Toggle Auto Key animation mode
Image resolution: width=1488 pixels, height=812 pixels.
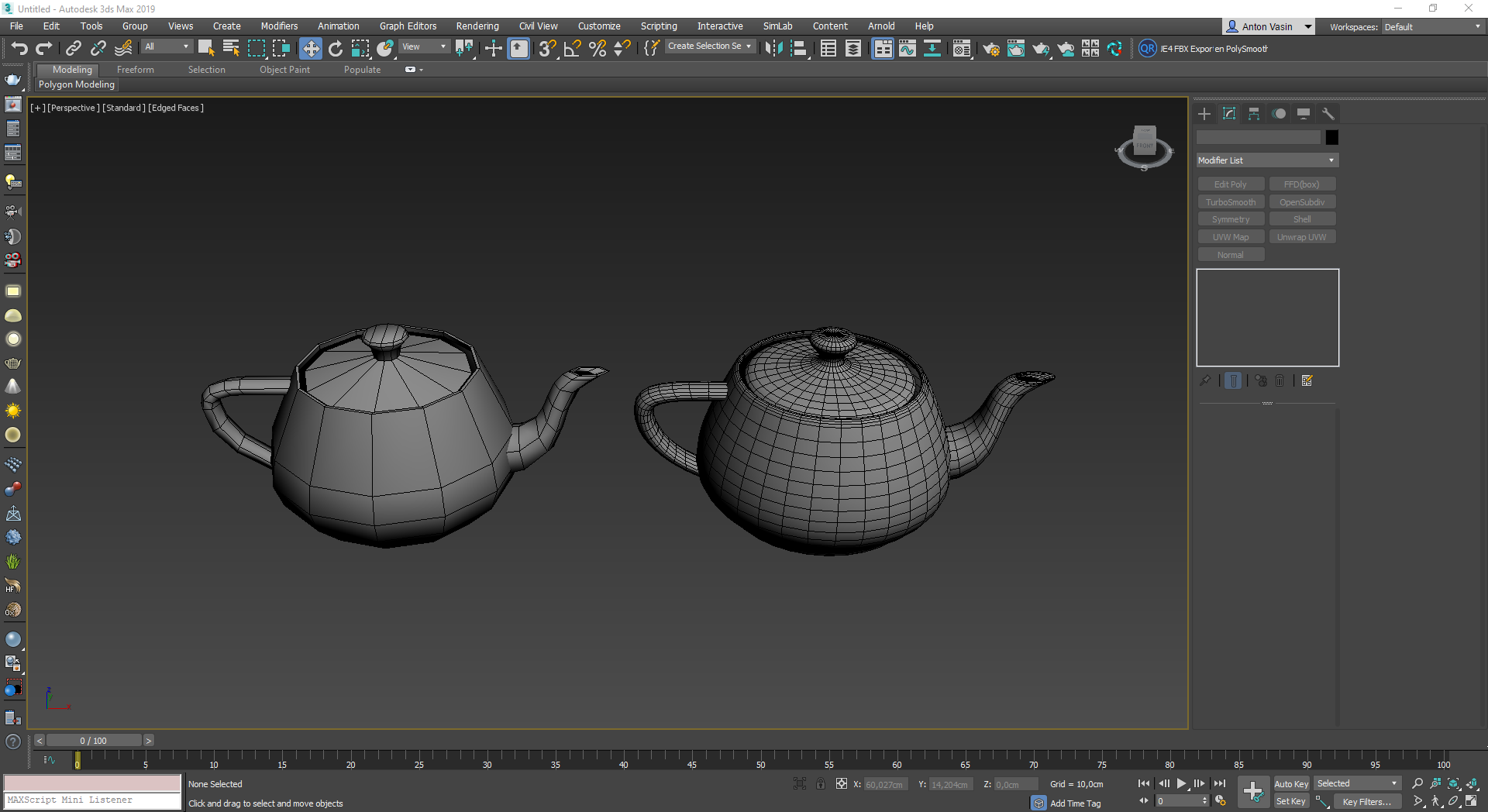[1291, 784]
